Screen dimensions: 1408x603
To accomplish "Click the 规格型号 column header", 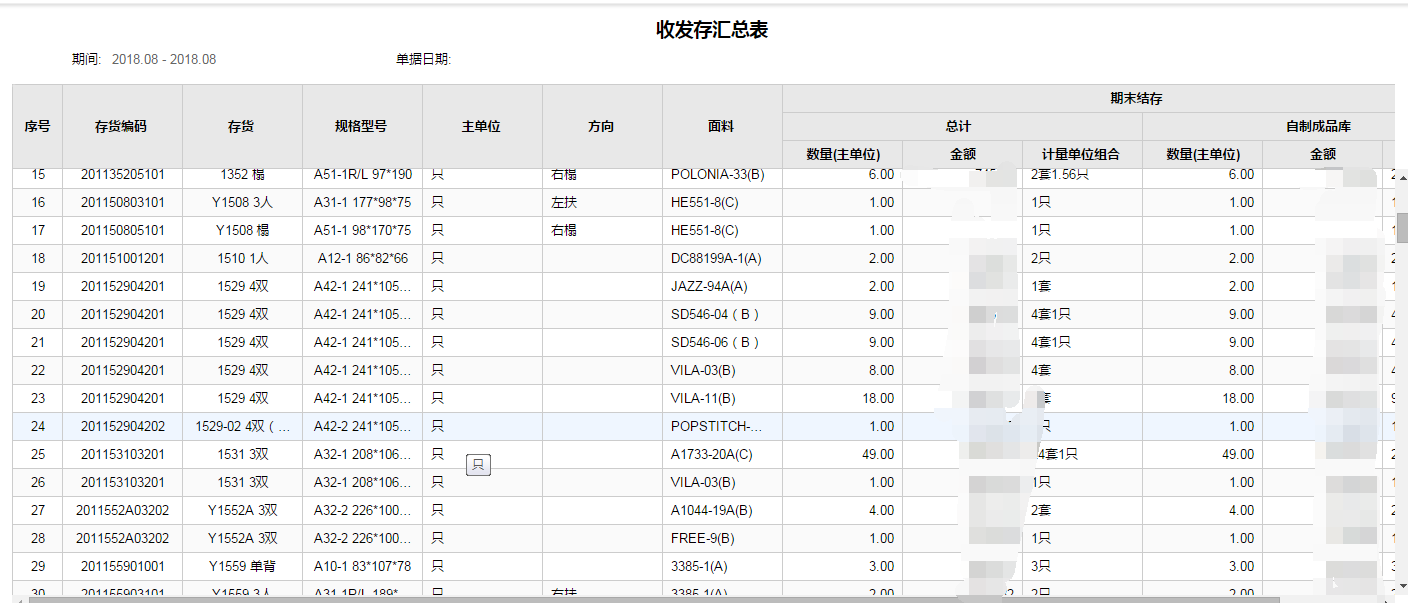I will [x=361, y=126].
